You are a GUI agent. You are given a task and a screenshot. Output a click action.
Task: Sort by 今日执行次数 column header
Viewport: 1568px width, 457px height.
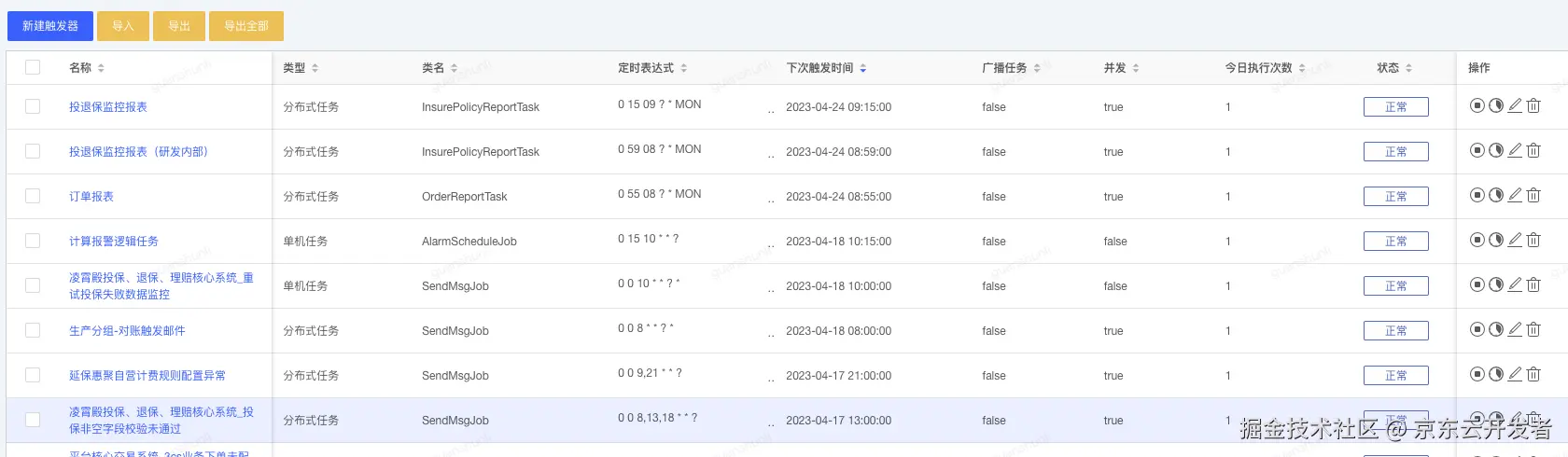point(1302,68)
